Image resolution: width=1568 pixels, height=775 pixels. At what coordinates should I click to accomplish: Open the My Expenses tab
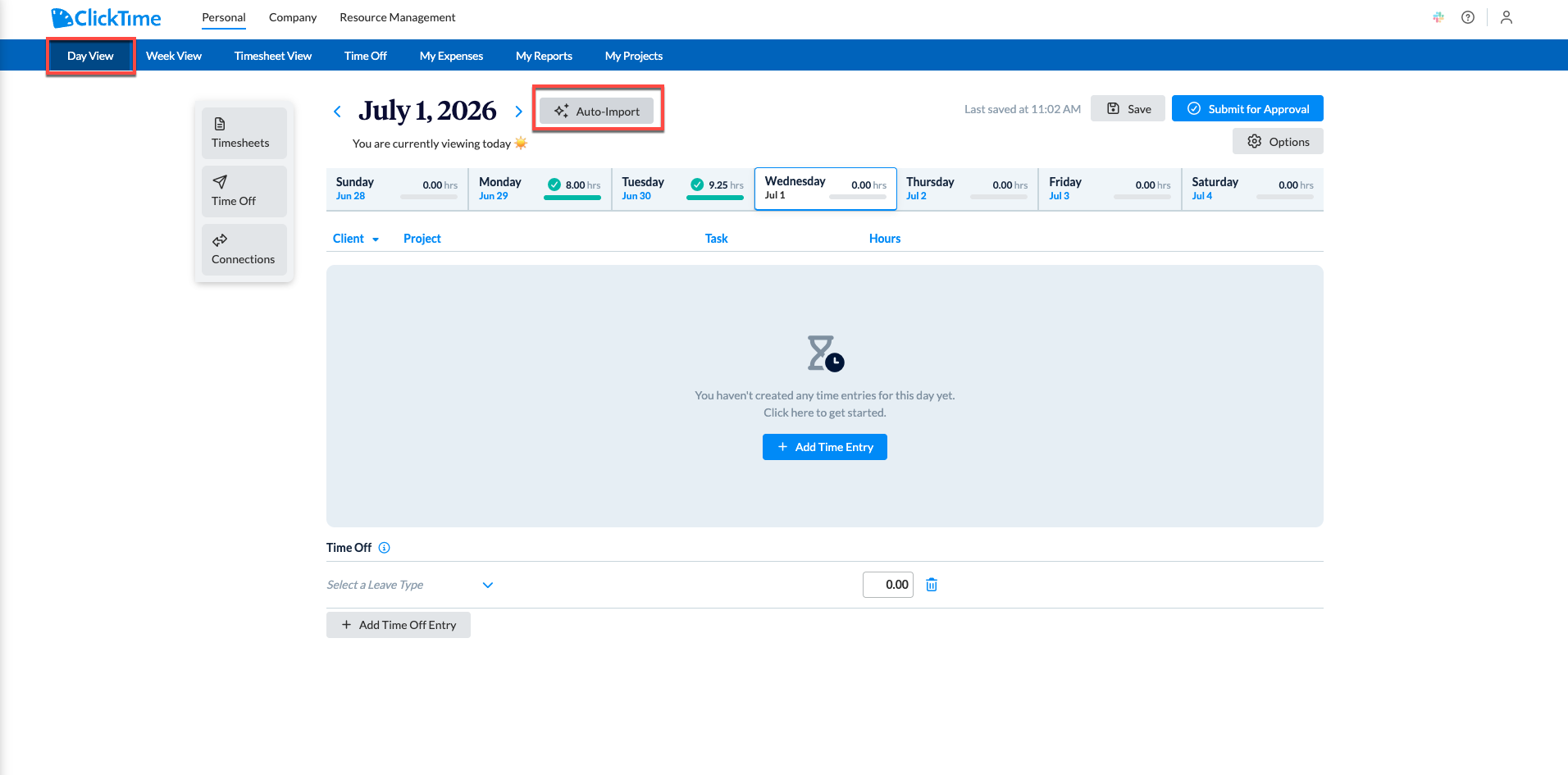(451, 56)
